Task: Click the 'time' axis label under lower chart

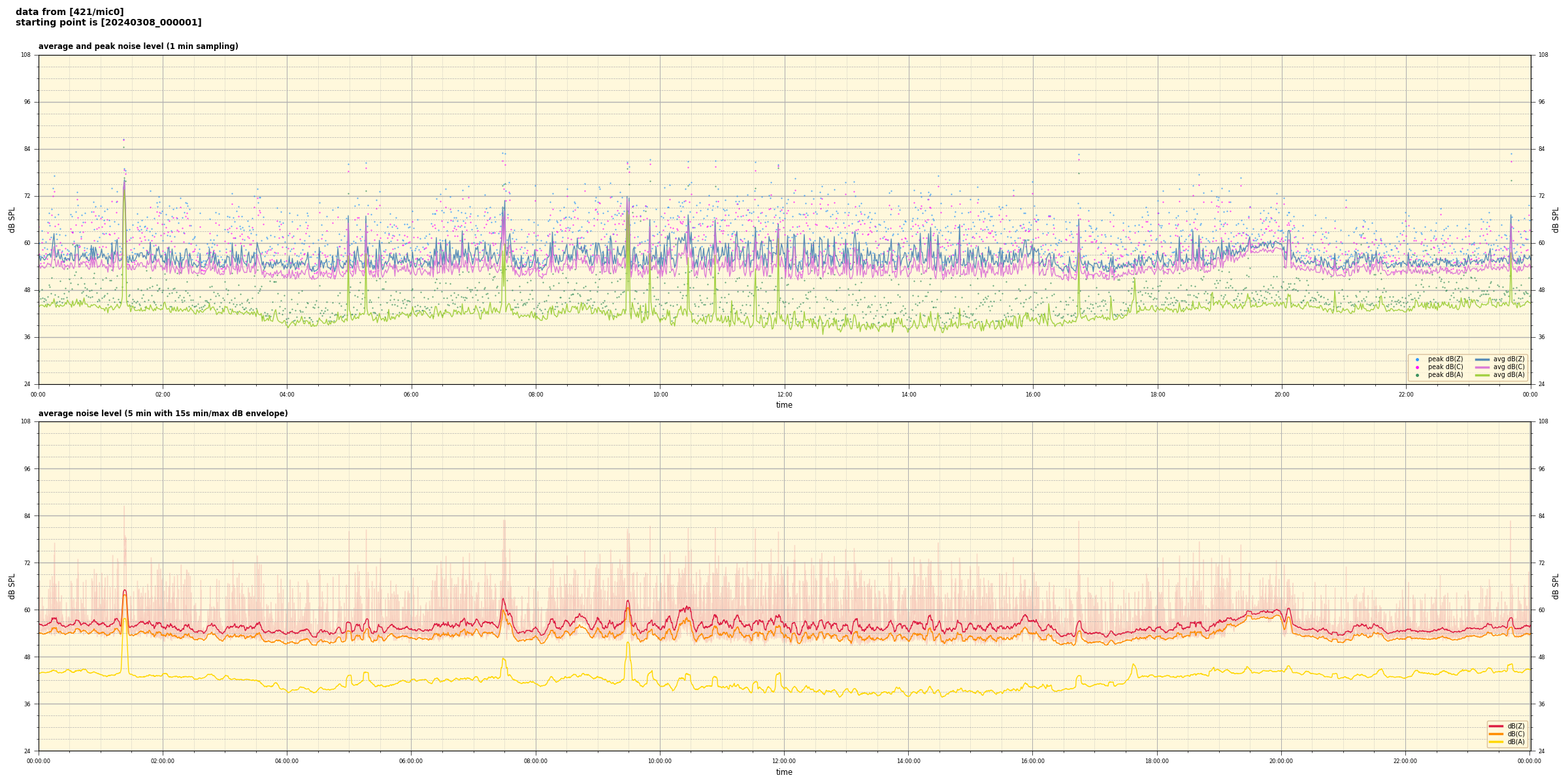Action: point(784,772)
